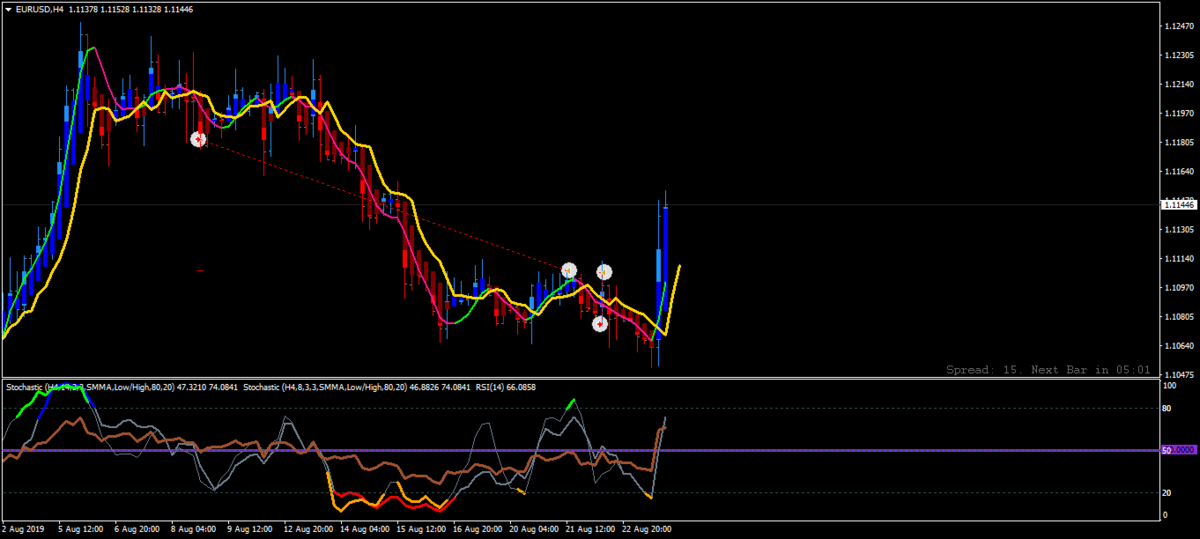1200x539 pixels.
Task: Click the 80 level label on indicator scale
Action: click(x=1167, y=408)
